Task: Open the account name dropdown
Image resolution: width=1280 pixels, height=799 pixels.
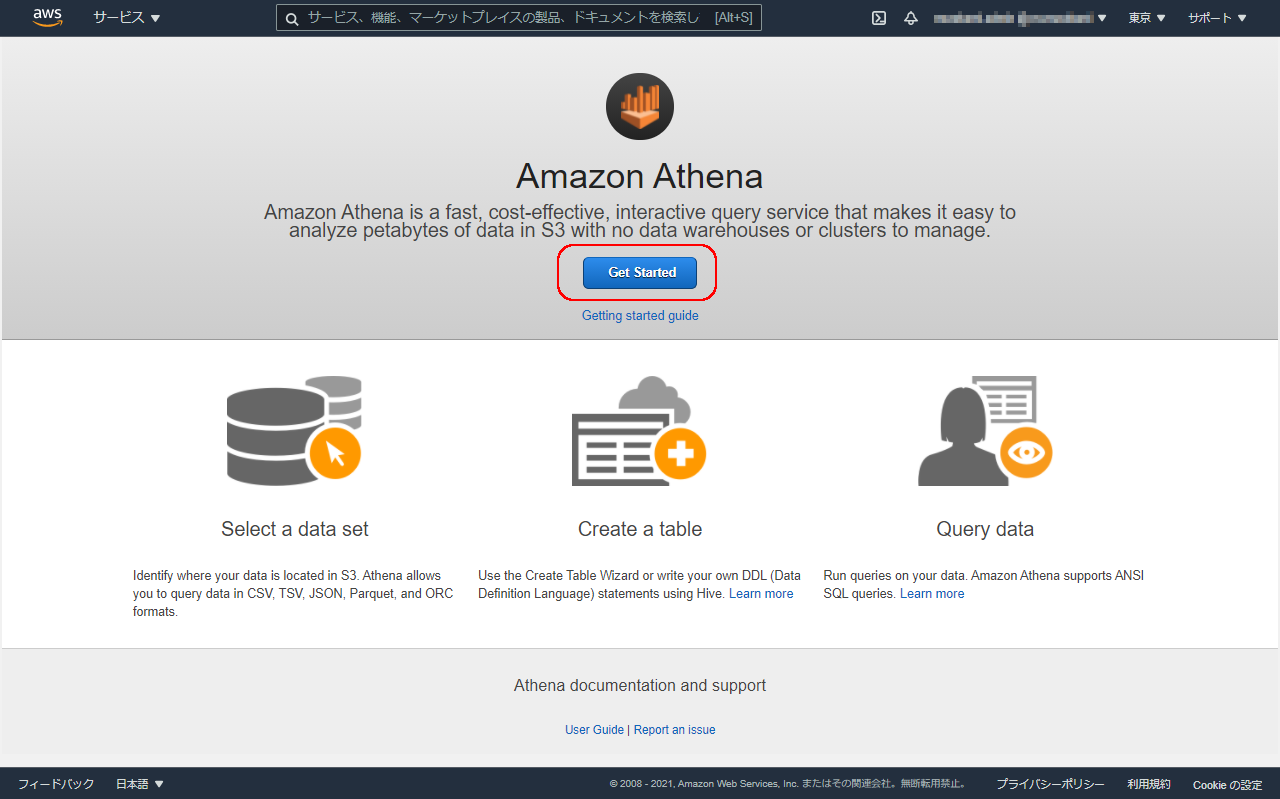Action: [1020, 18]
